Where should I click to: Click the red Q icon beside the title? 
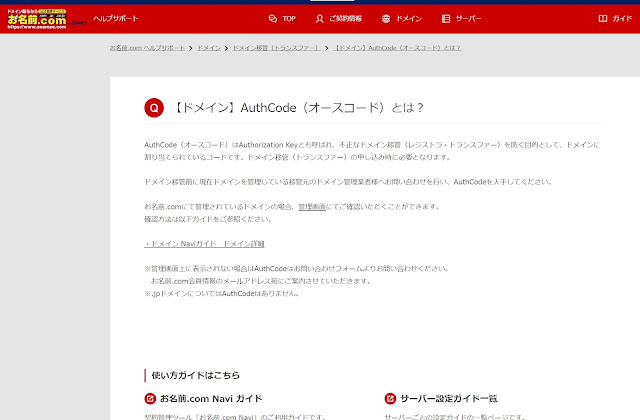154,108
